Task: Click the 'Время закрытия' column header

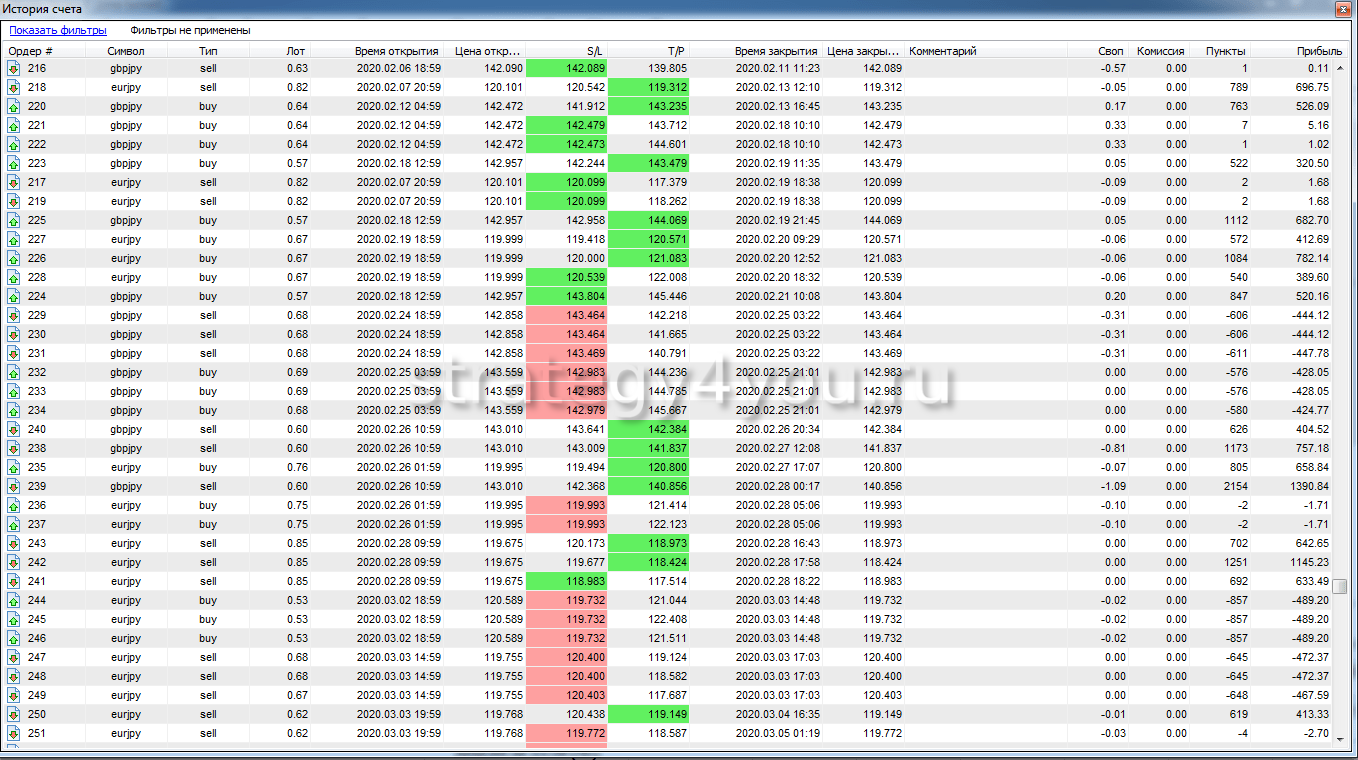Action: coord(776,50)
